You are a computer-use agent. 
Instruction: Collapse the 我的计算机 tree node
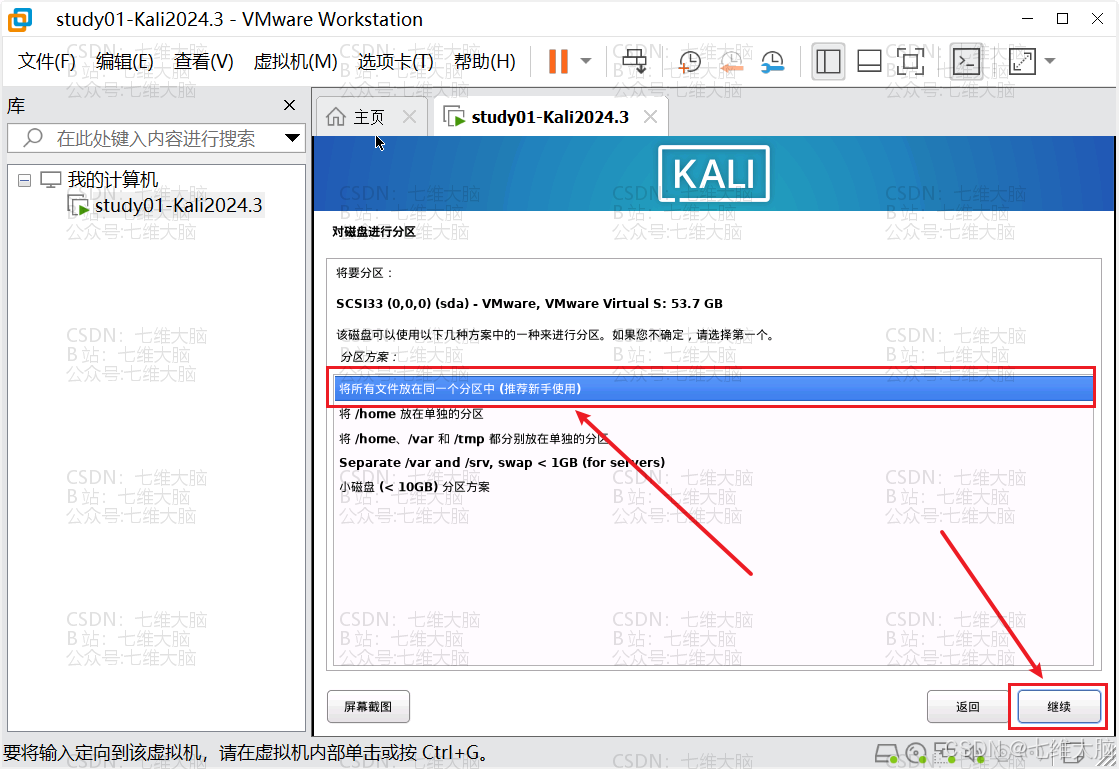coord(24,180)
